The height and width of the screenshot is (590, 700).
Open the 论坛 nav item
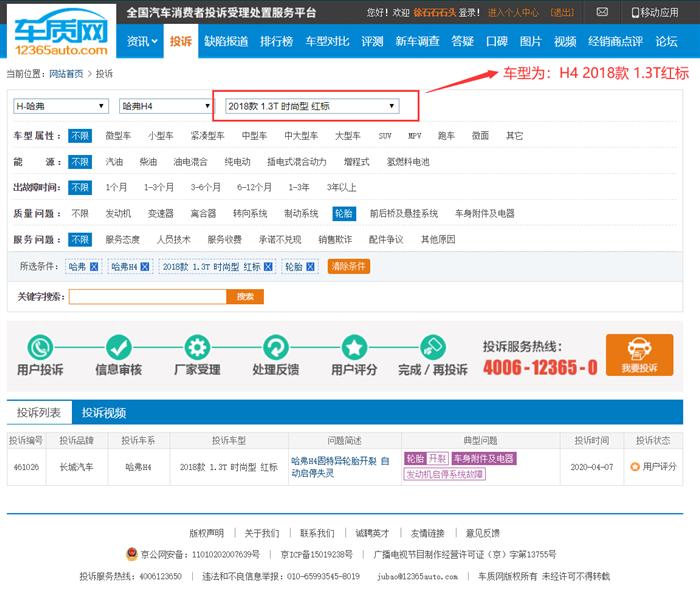pyautogui.click(x=667, y=42)
